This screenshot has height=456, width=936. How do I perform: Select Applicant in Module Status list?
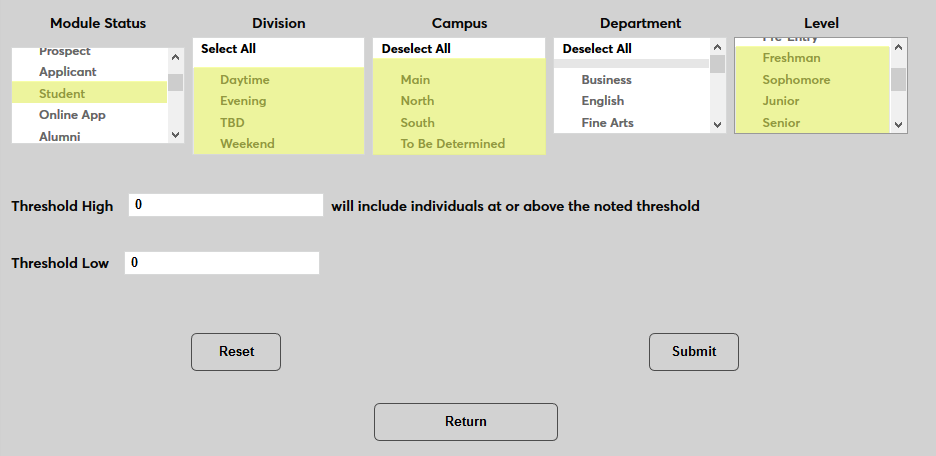pos(68,72)
